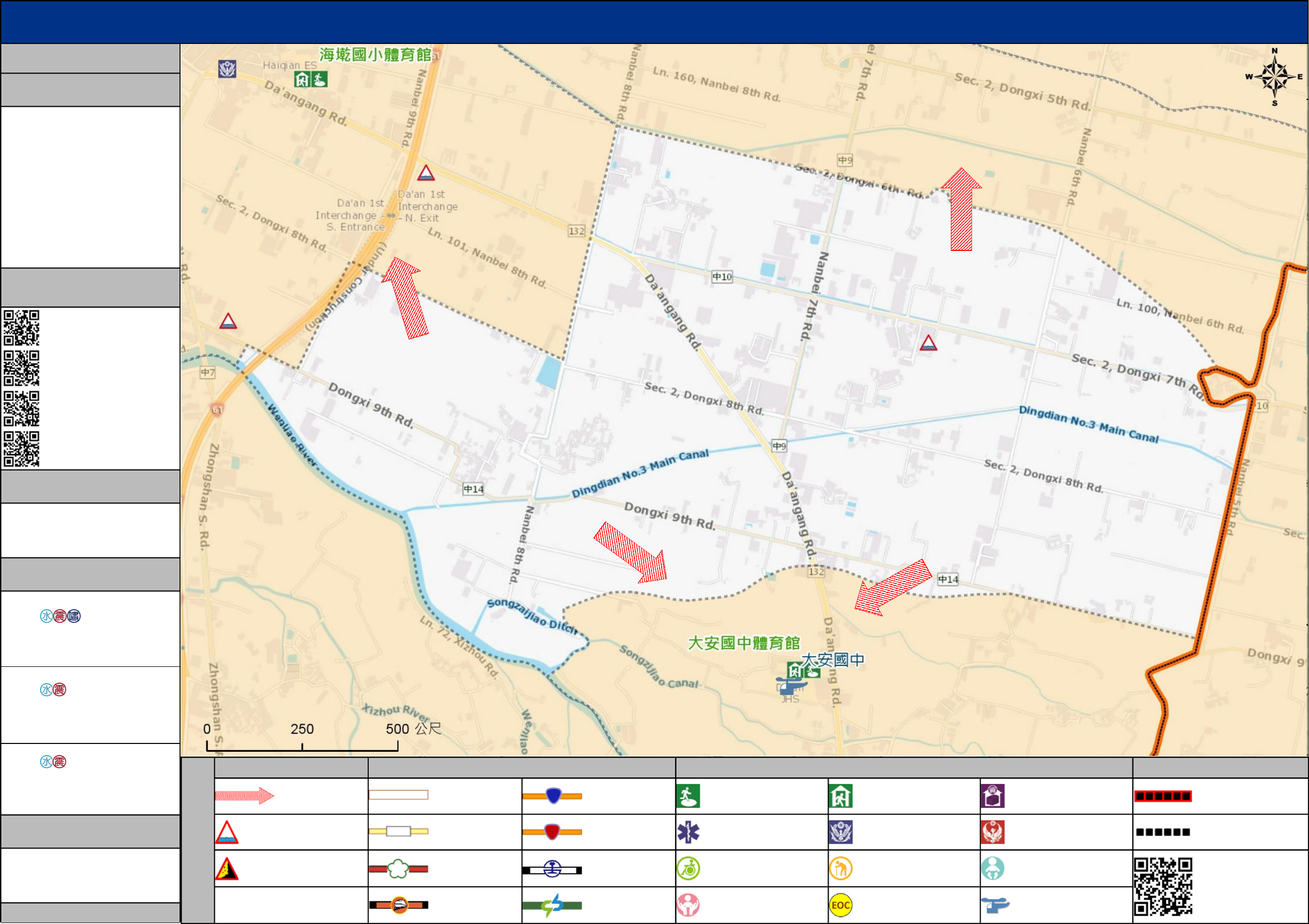Click the green wheelchair circle legend icon
The image size is (1309, 924).
coord(688,869)
